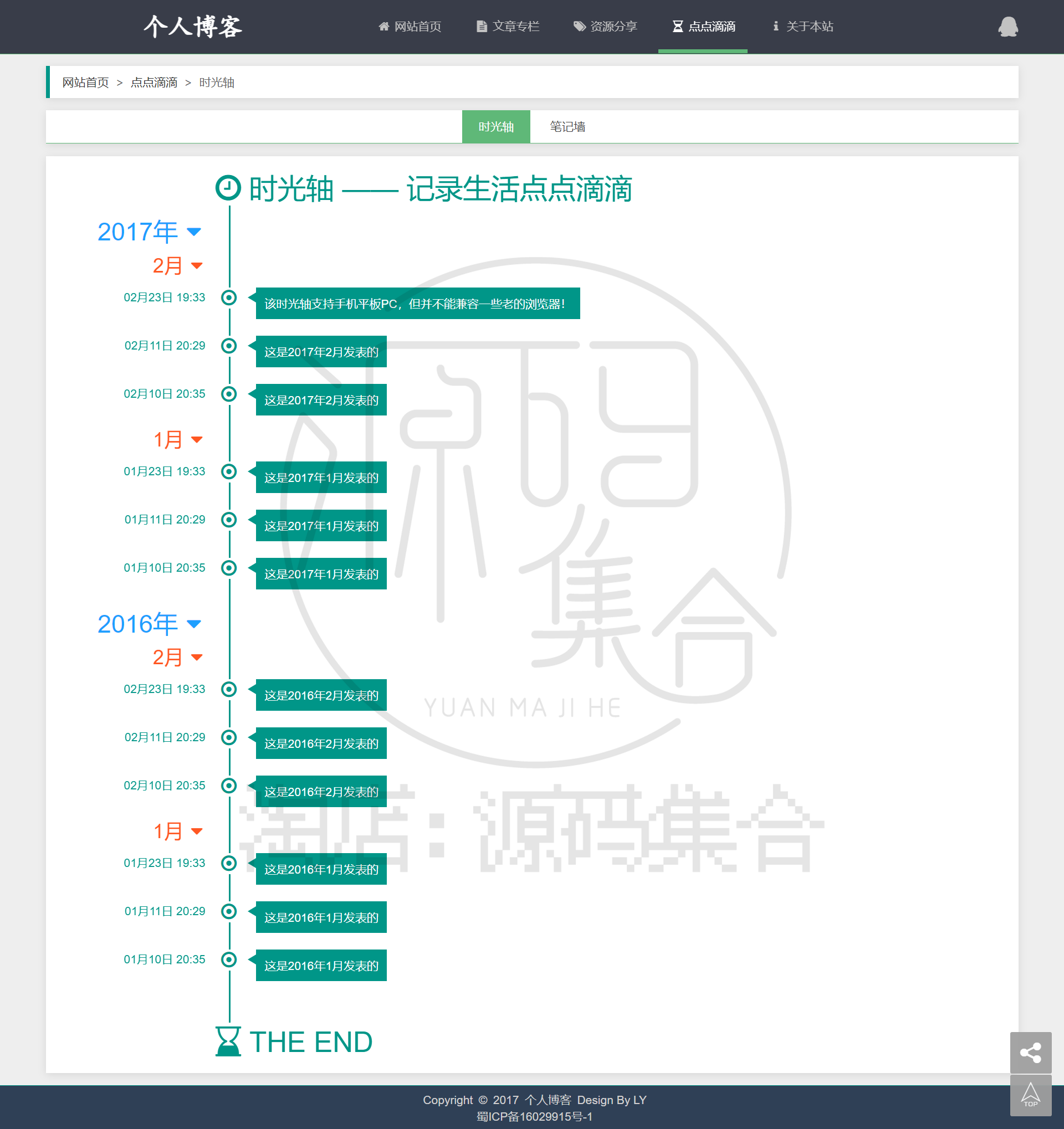The width and height of the screenshot is (1064, 1129).
Task: Click timeline node for 2017 02月23日 19:33
Action: (x=229, y=297)
